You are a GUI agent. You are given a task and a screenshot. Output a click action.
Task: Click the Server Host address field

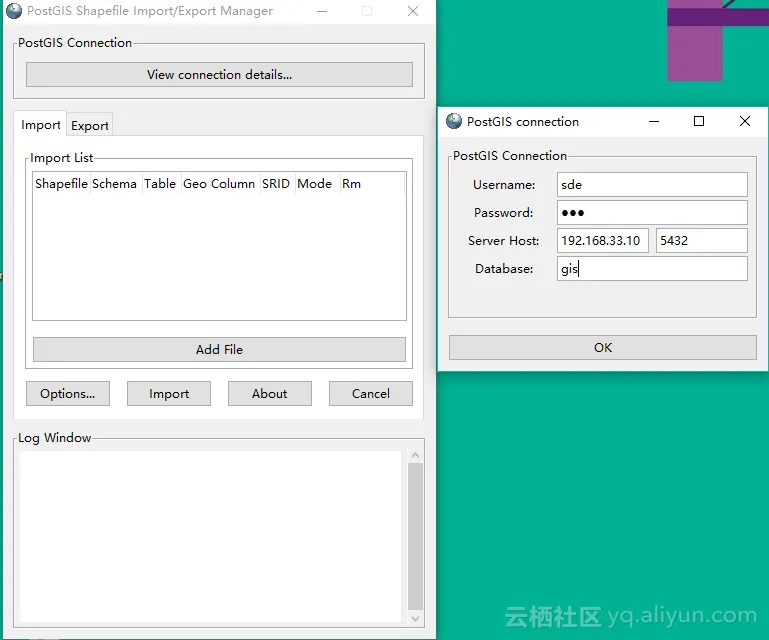[x=603, y=240]
